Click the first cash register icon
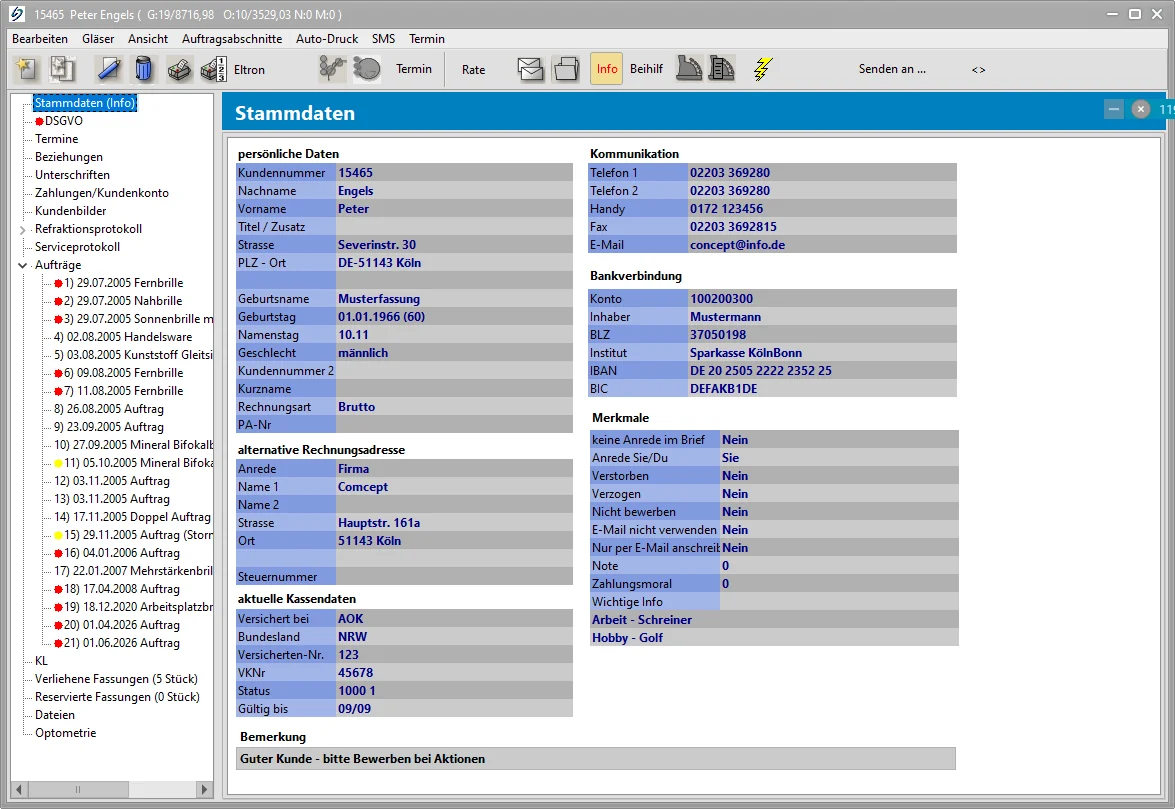 [x=689, y=68]
